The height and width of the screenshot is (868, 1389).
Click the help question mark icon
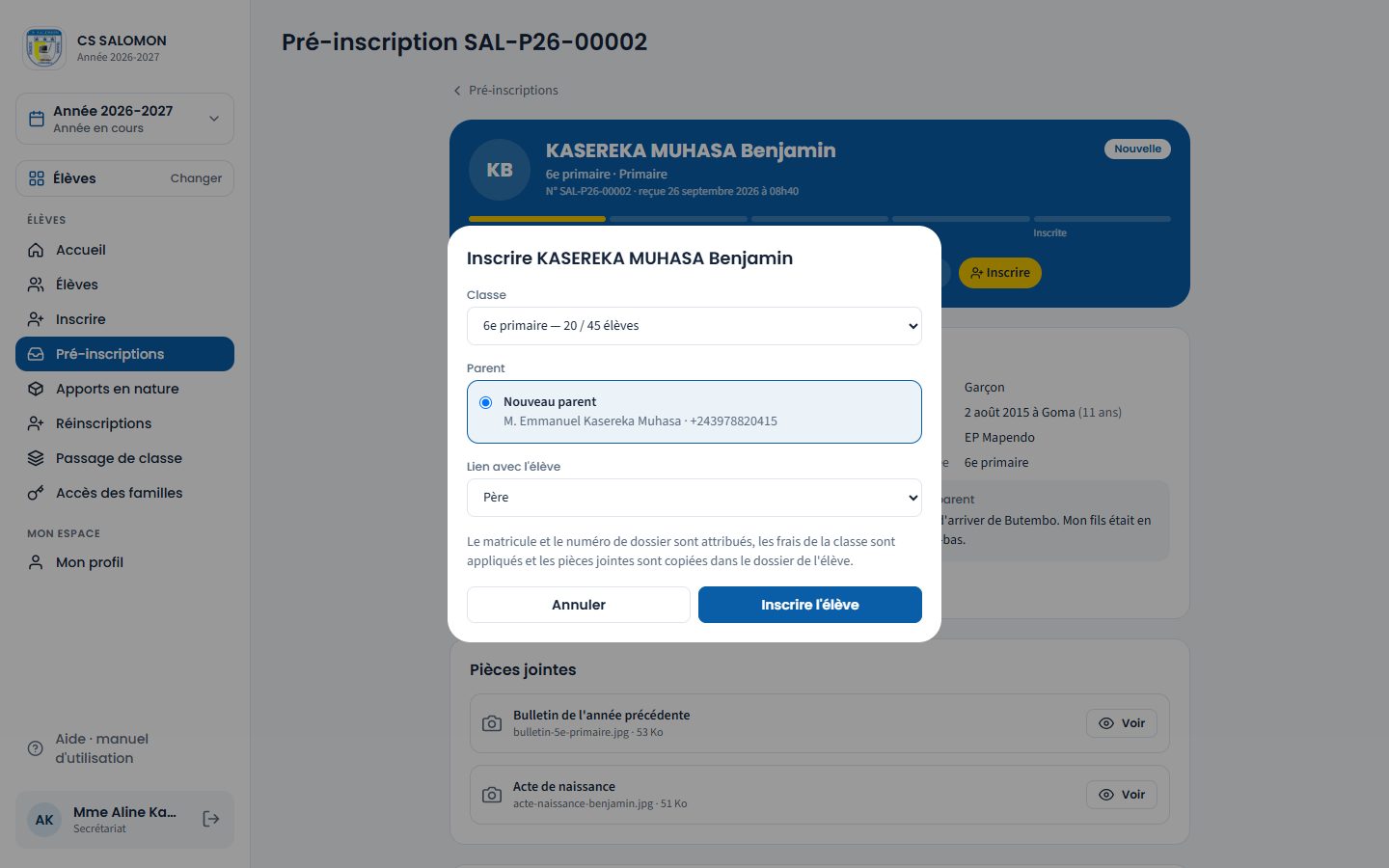(36, 748)
